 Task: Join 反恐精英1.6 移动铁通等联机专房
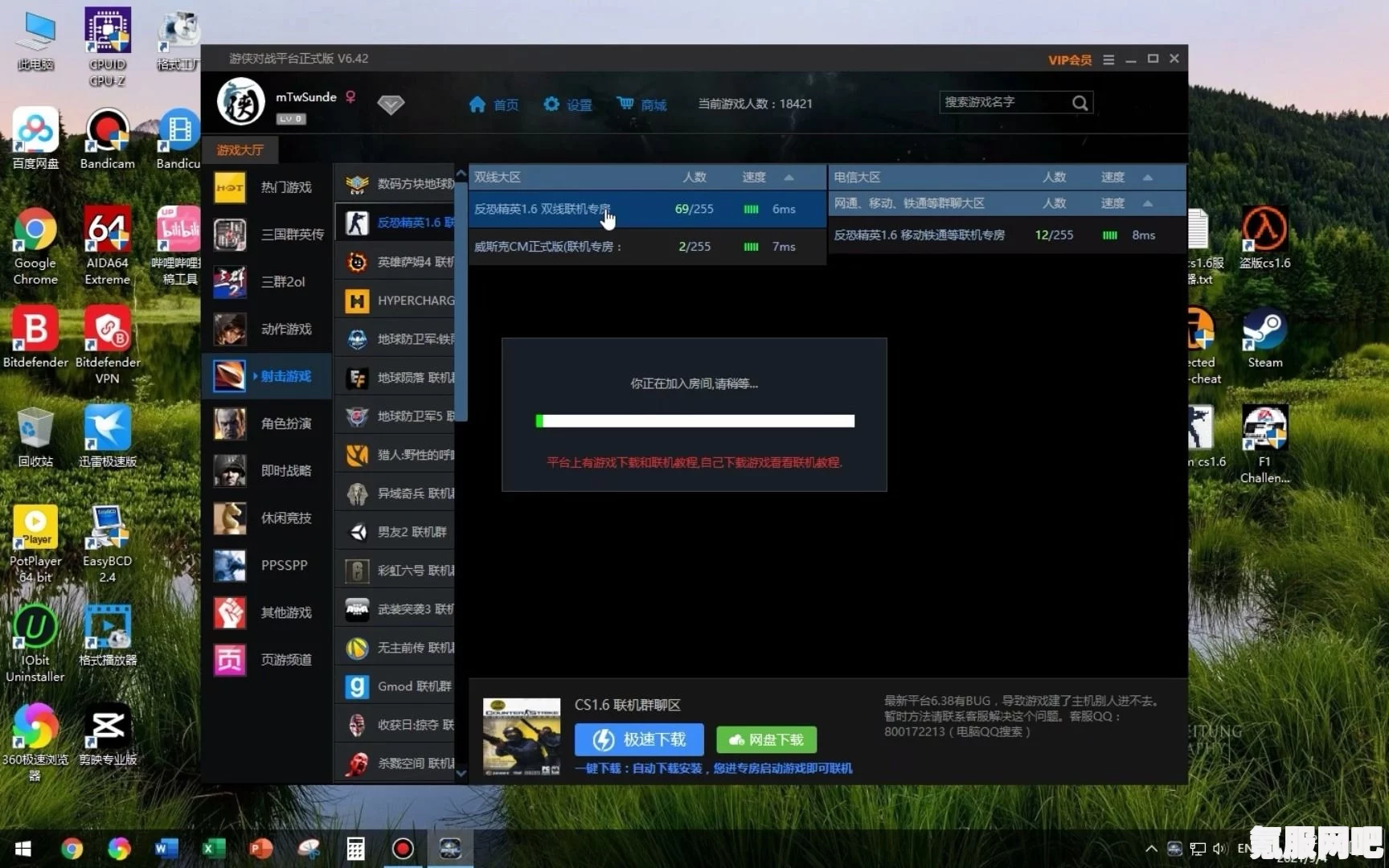(x=1006, y=235)
